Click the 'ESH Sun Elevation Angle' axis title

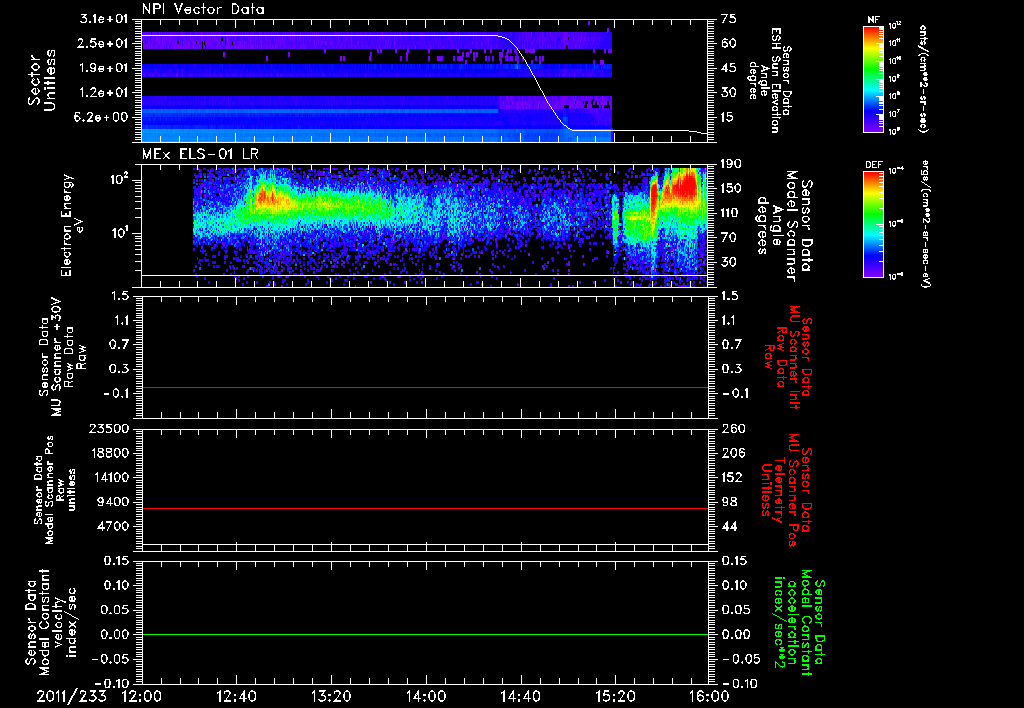coord(769,80)
